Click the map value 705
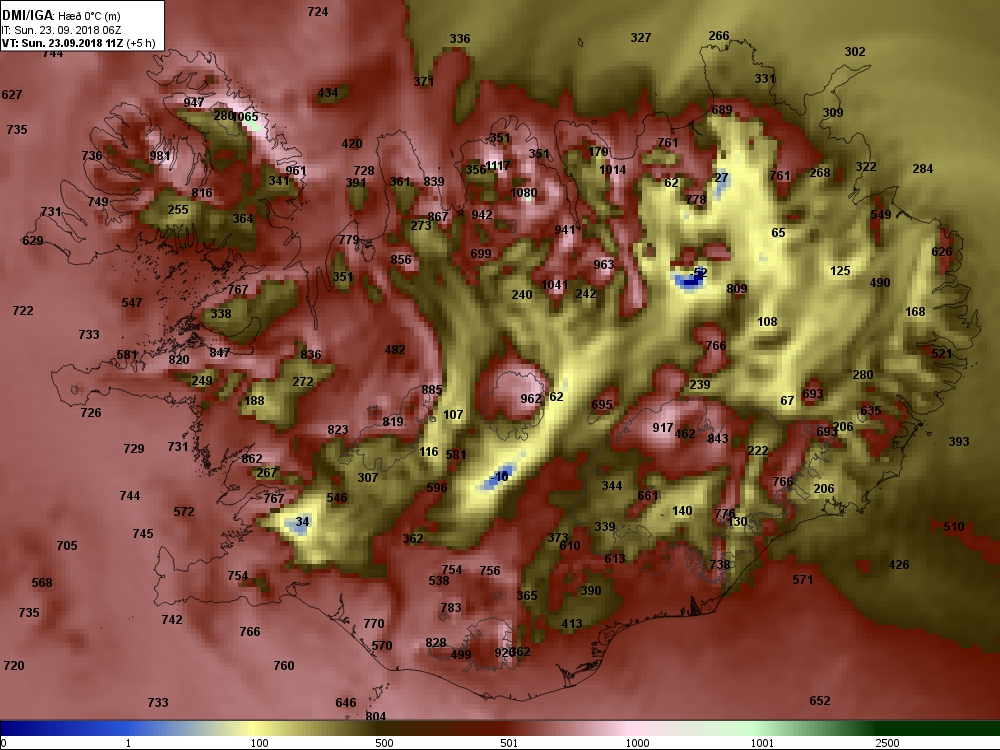 67,546
